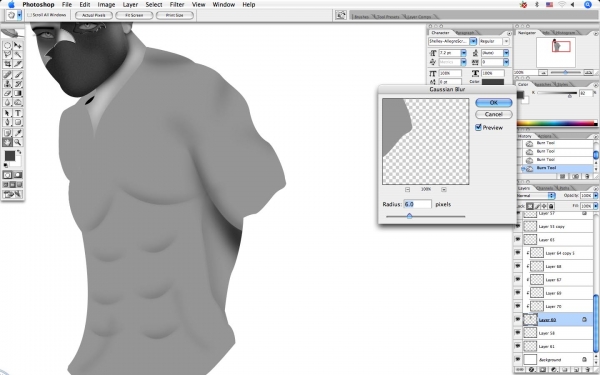Select the Eraser tool

coord(7,93)
